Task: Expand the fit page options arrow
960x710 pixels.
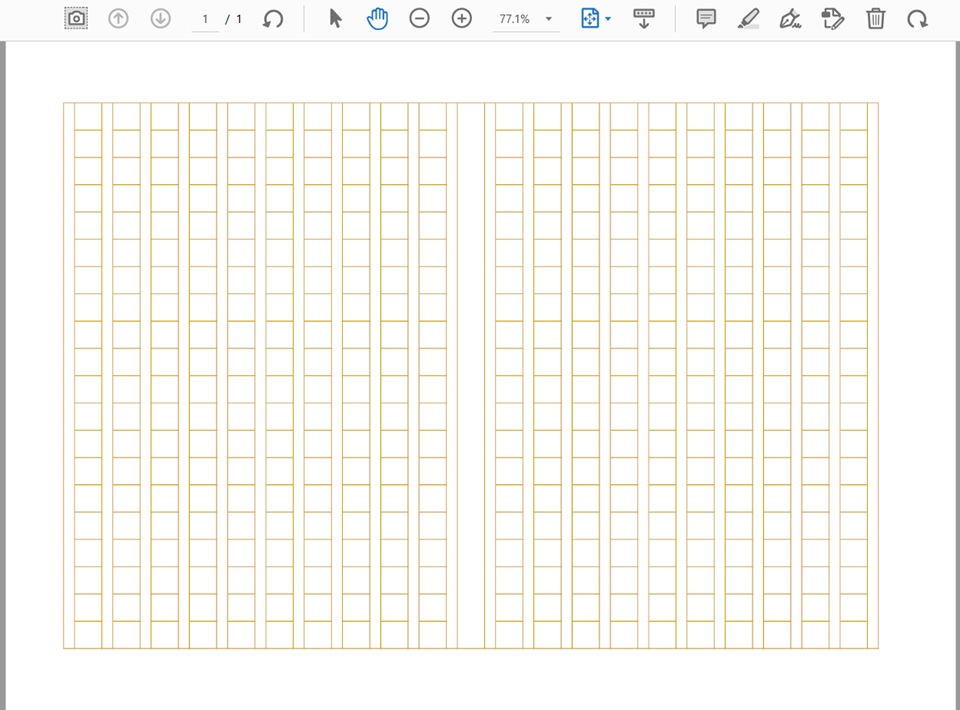Action: 608,19
